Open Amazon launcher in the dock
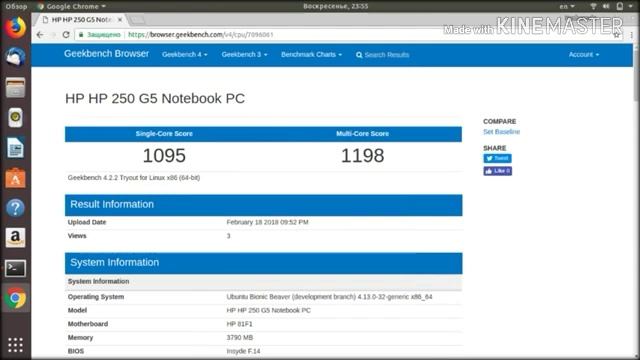 (16, 238)
